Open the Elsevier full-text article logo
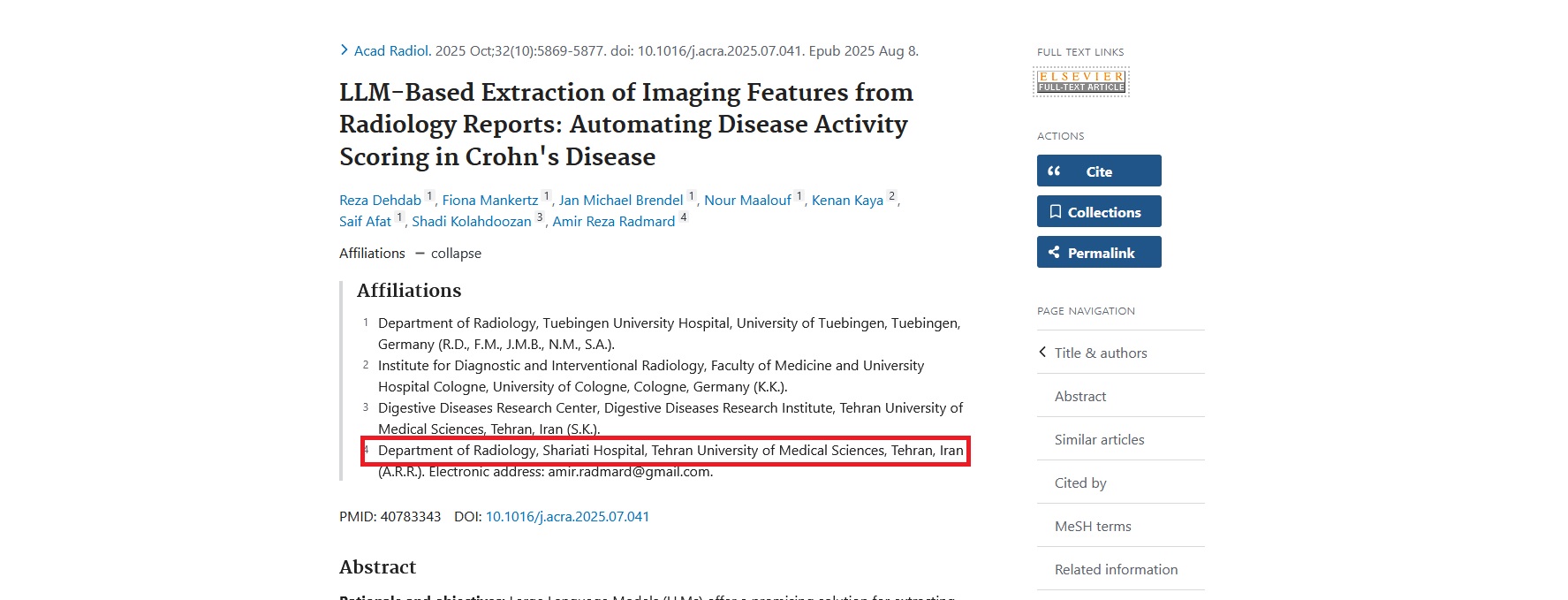 (1081, 82)
